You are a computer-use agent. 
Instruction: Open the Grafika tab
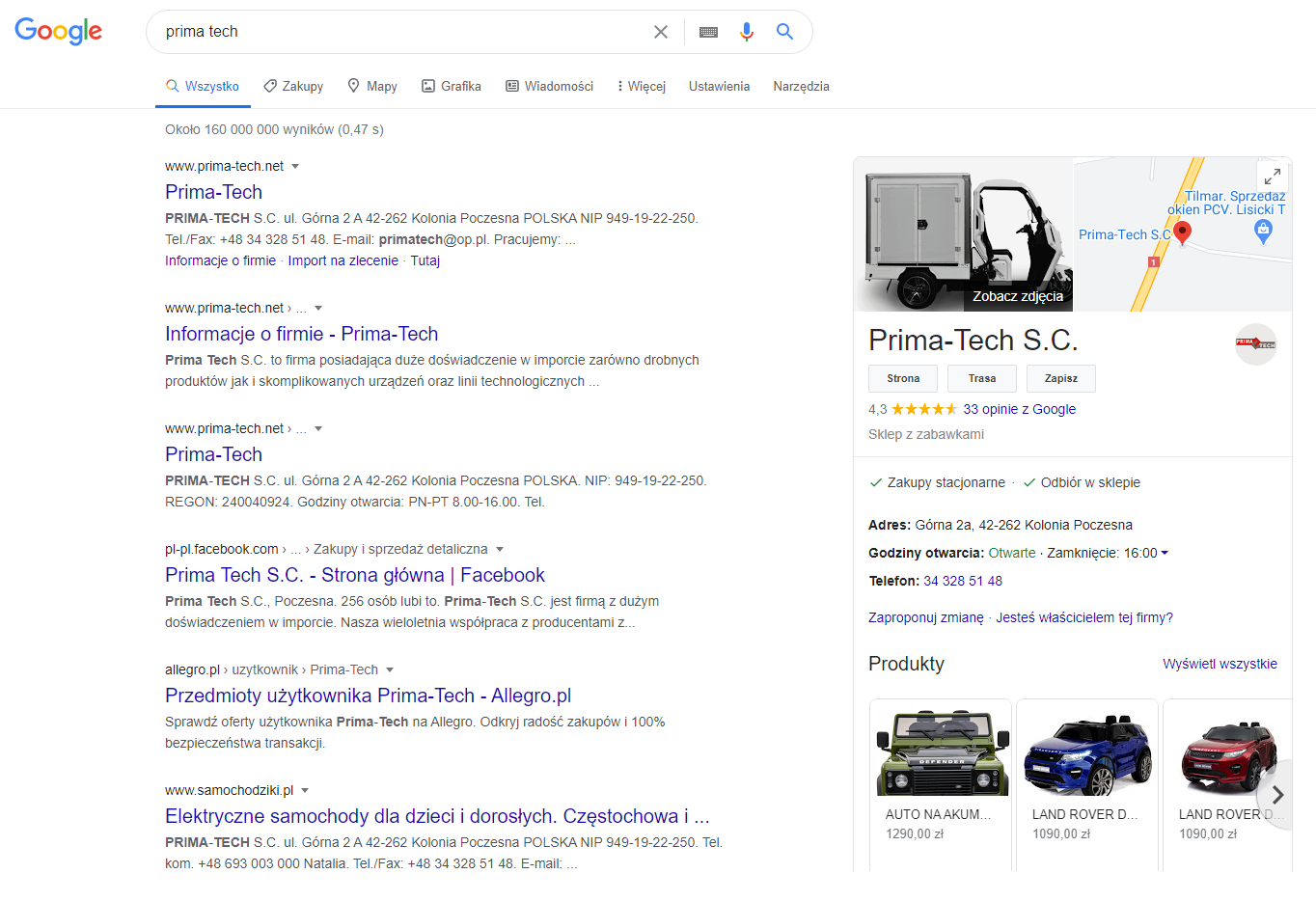(x=452, y=87)
